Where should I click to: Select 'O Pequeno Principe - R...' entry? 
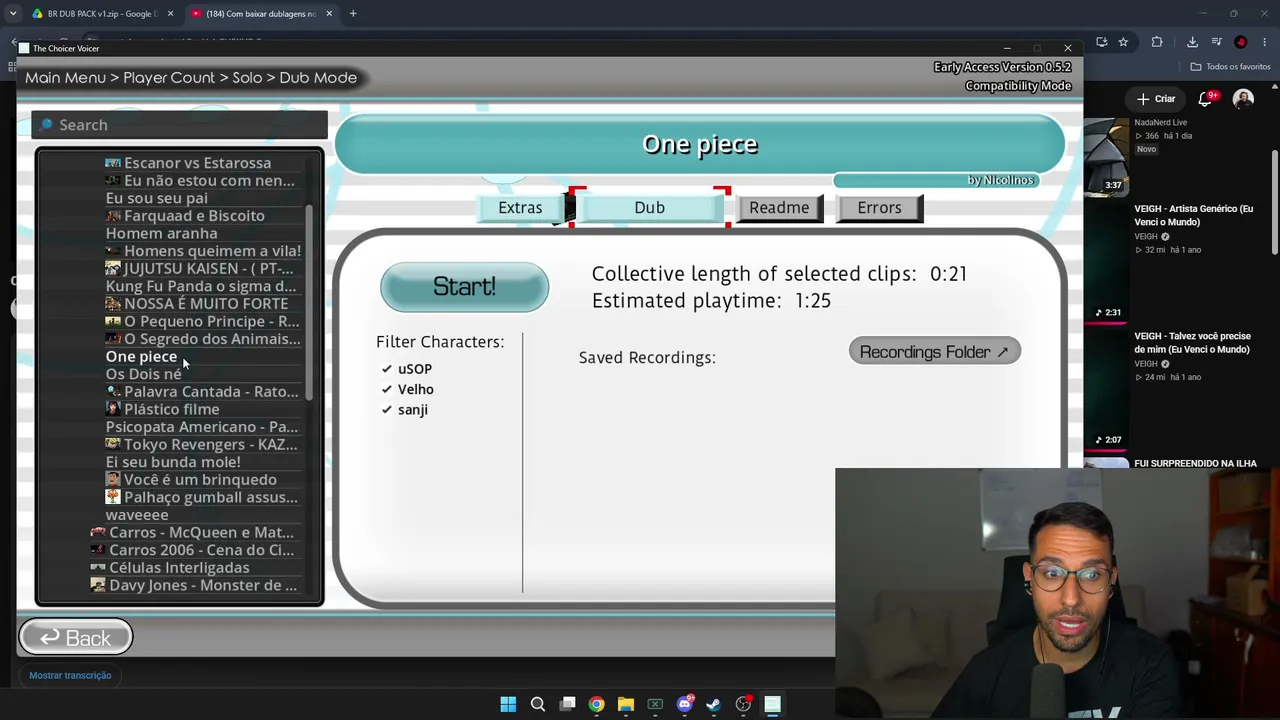tap(203, 321)
